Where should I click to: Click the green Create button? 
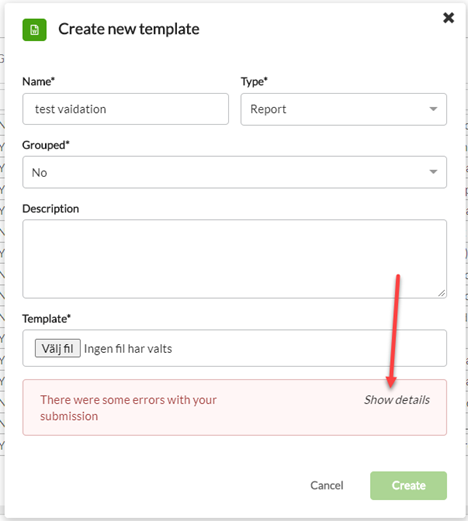(408, 486)
